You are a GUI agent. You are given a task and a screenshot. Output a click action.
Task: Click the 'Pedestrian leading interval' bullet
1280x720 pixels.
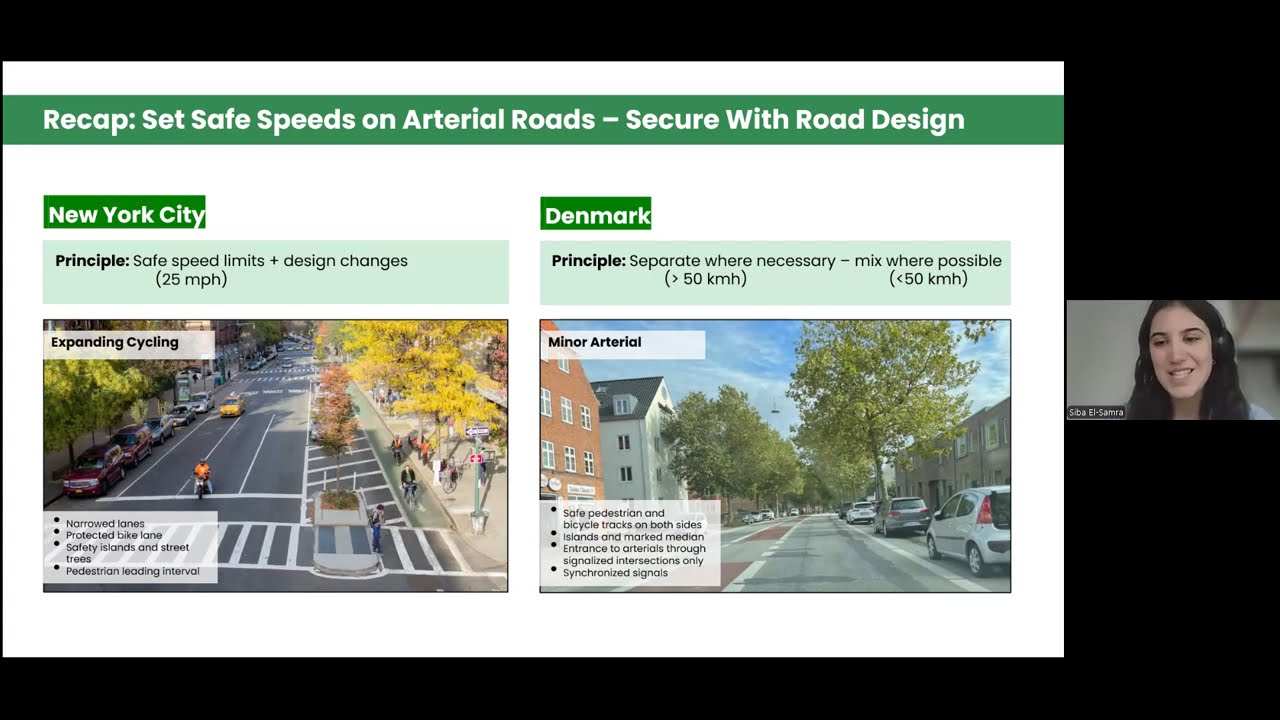point(133,572)
